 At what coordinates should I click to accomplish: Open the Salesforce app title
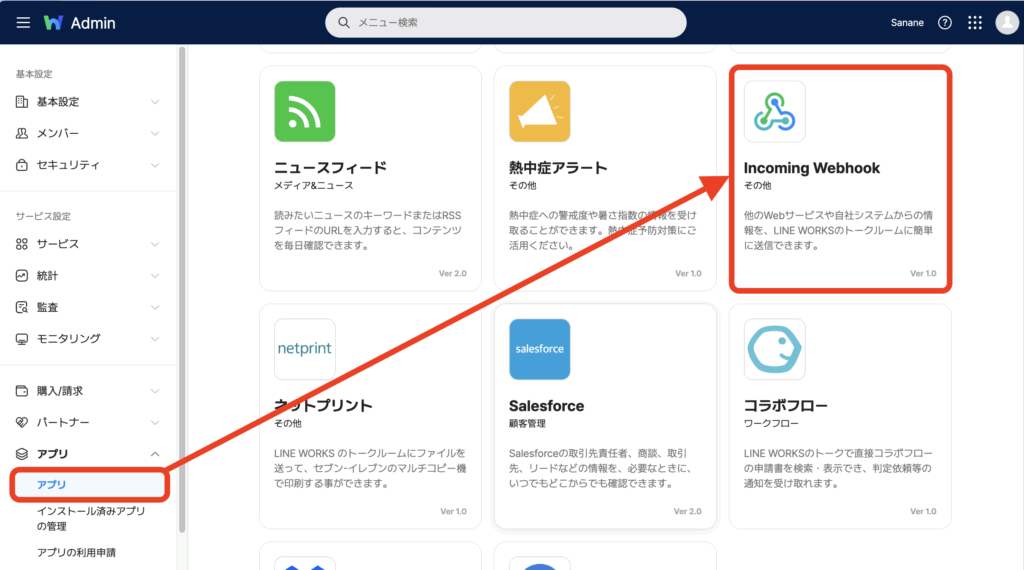547,405
